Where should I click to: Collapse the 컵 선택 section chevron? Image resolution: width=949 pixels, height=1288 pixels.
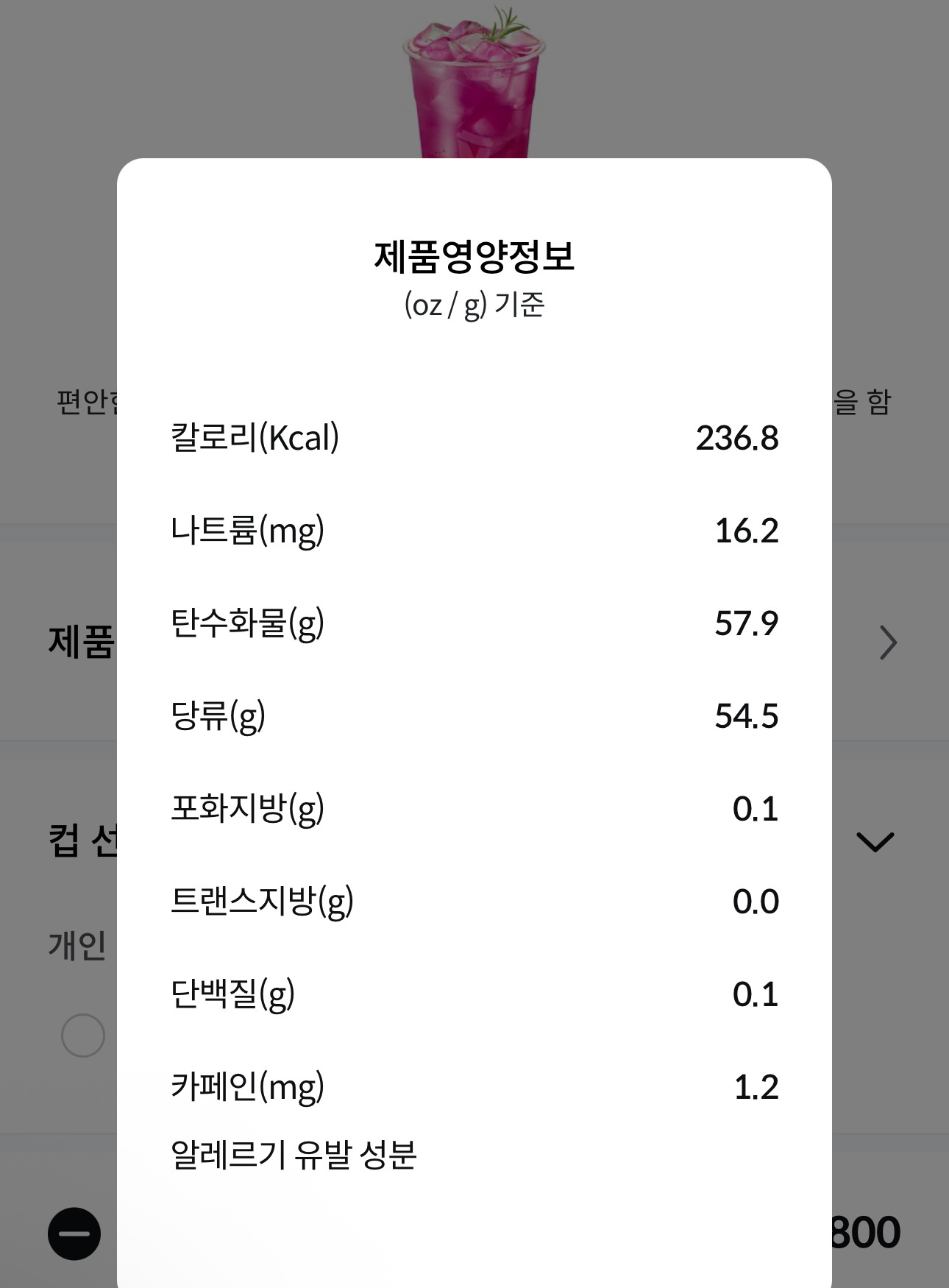(875, 842)
